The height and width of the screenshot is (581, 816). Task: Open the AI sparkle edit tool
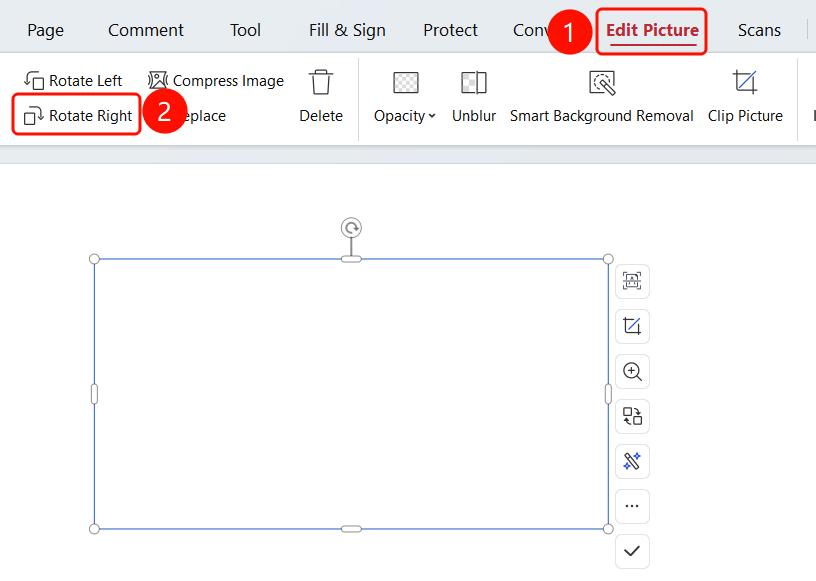(x=632, y=461)
